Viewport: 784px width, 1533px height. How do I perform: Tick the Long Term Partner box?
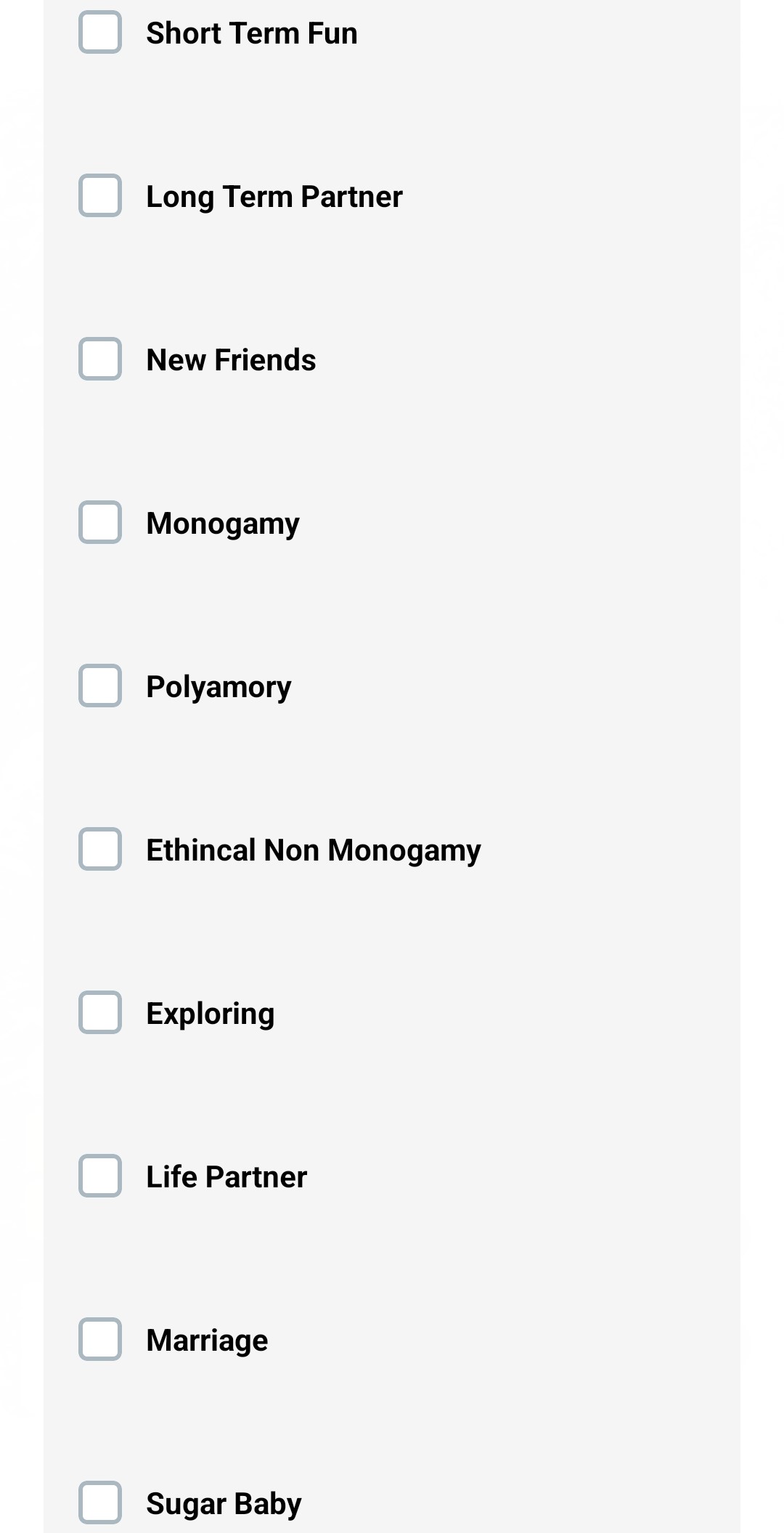click(x=100, y=196)
